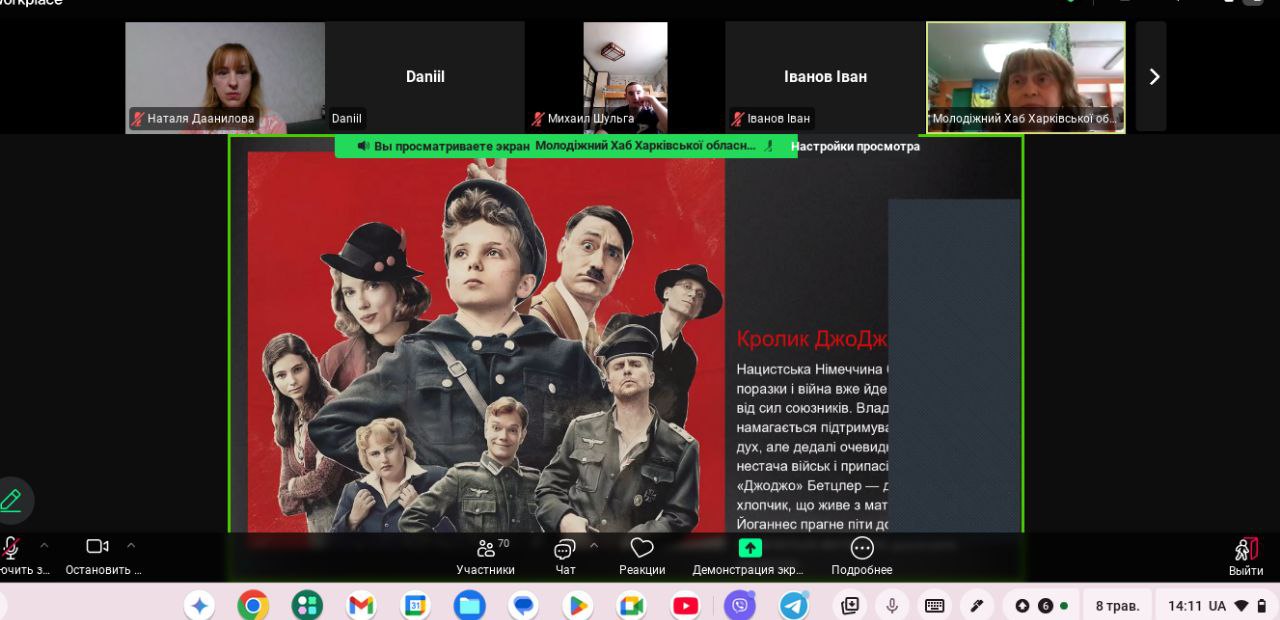Image resolution: width=1280 pixels, height=620 pixels.
Task: Open YouTube from shelf
Action: click(685, 605)
